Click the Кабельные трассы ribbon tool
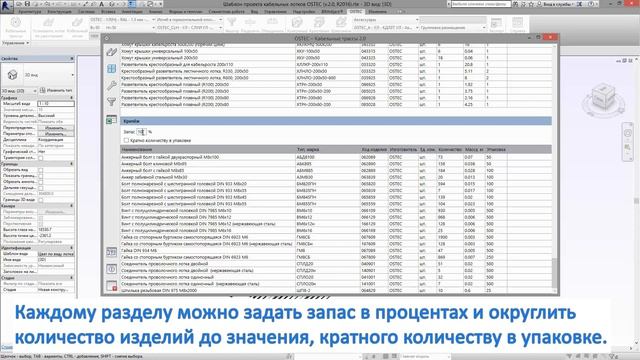The height and width of the screenshot is (360, 640). click(x=16, y=27)
